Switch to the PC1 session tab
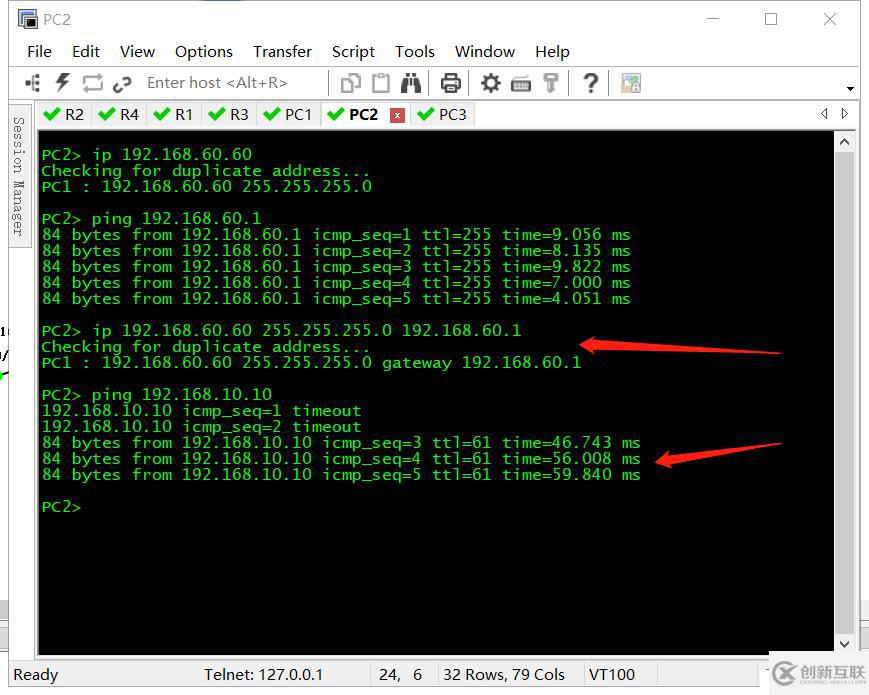The width and height of the screenshot is (869, 695). pyautogui.click(x=288, y=115)
